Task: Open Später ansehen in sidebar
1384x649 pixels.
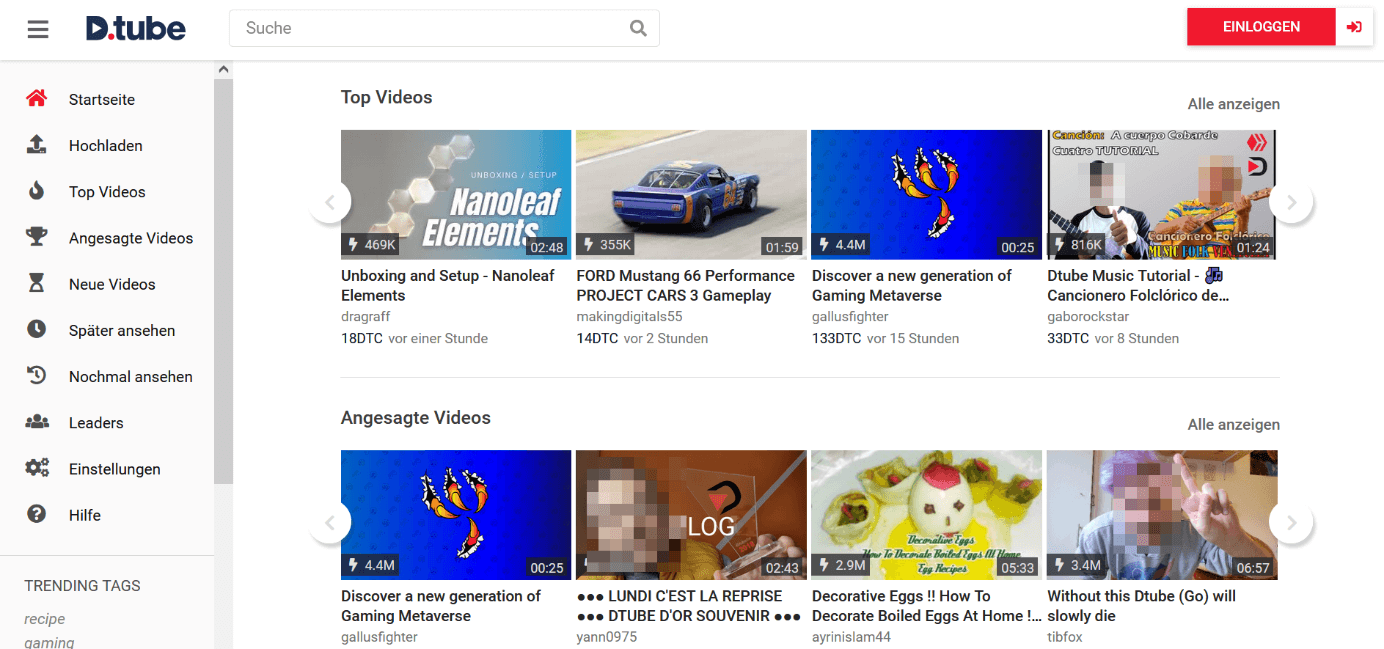Action: (x=122, y=330)
